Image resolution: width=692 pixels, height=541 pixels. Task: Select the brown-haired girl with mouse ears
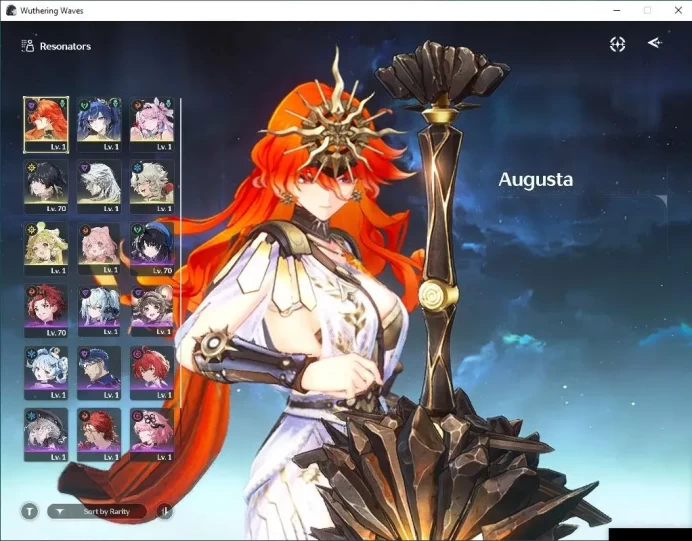152,311
